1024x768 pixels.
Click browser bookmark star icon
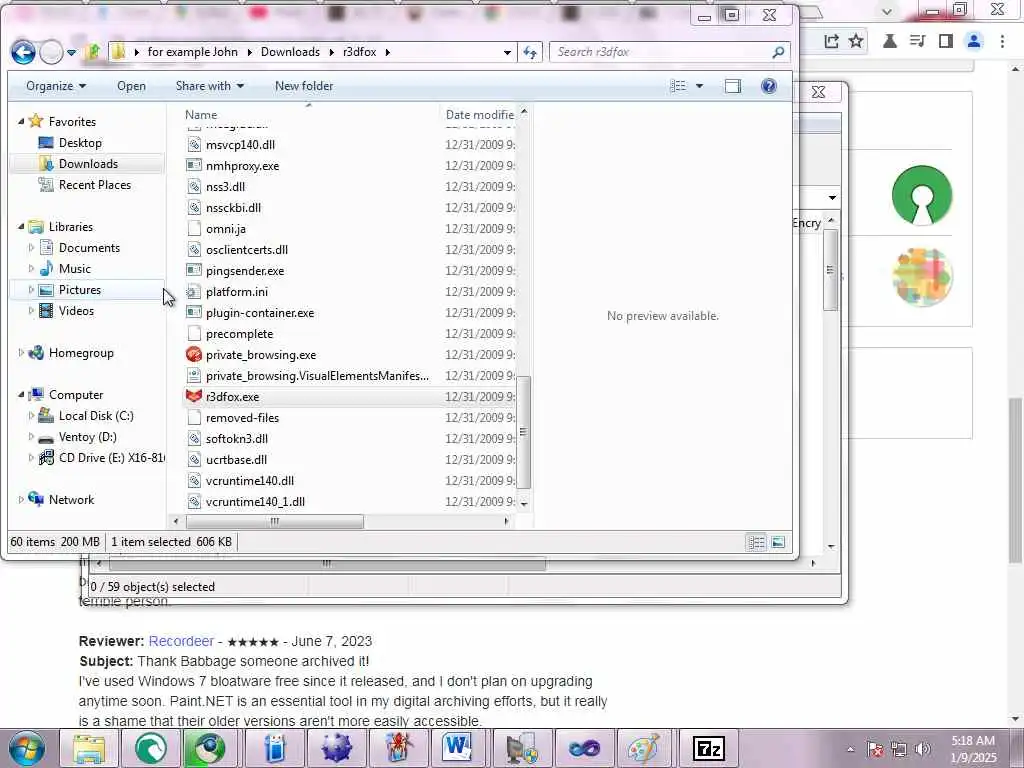coord(856,41)
